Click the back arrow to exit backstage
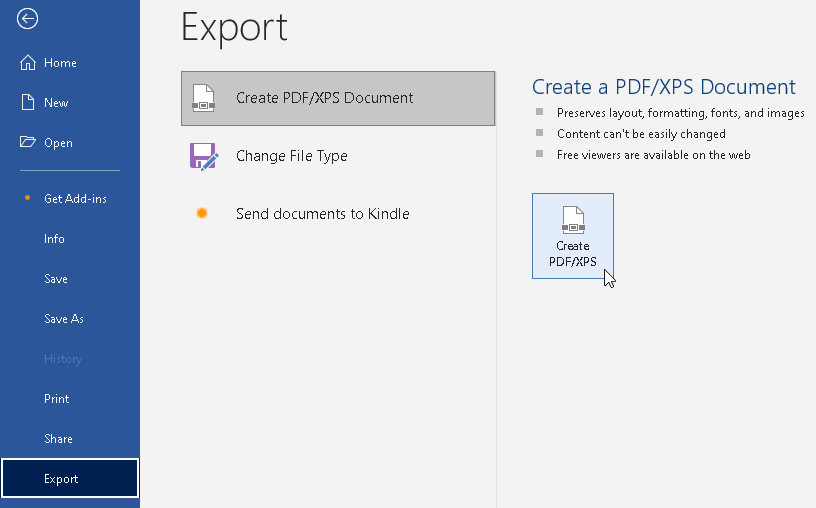Viewport: 816px width, 508px height. coord(28,19)
